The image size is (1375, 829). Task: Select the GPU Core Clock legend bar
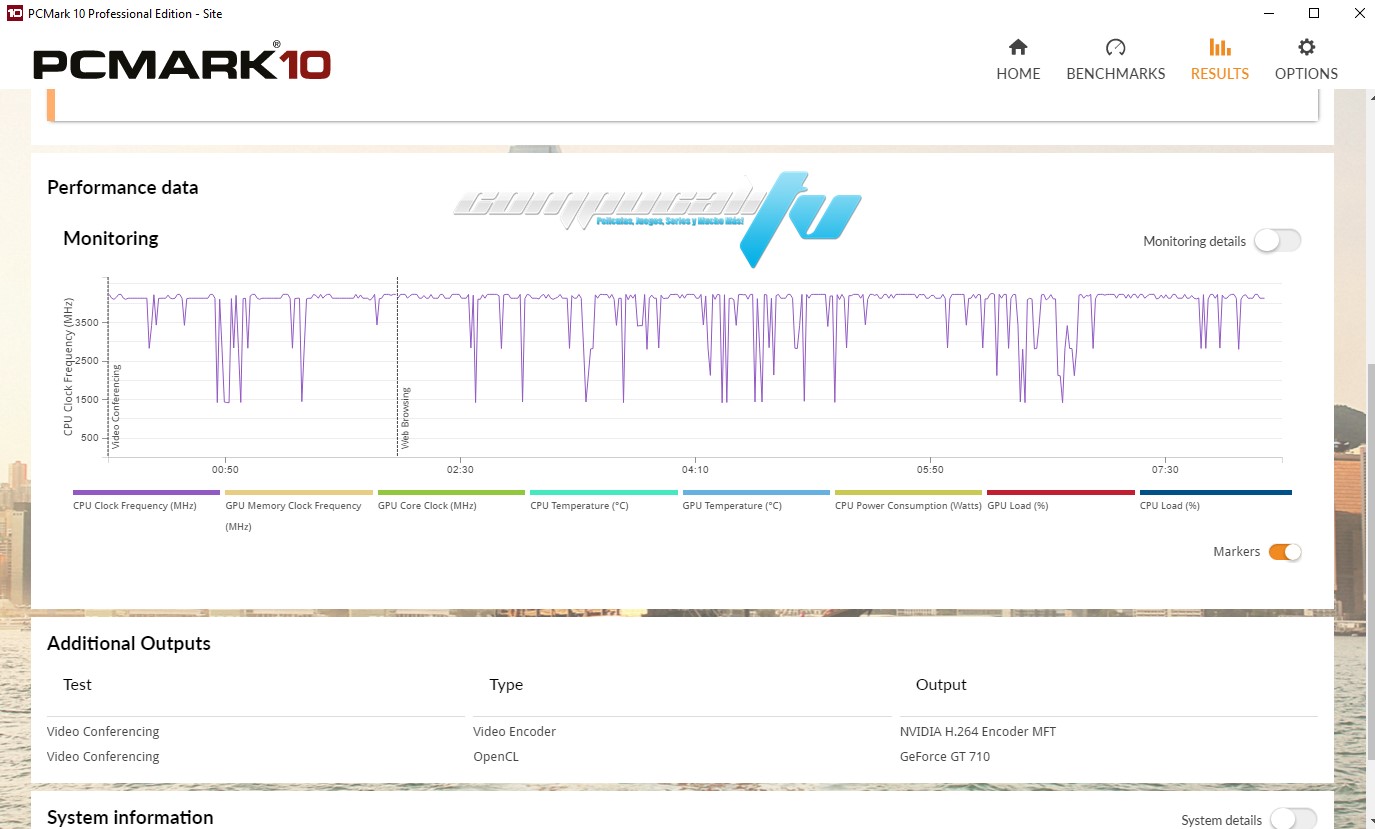[451, 493]
